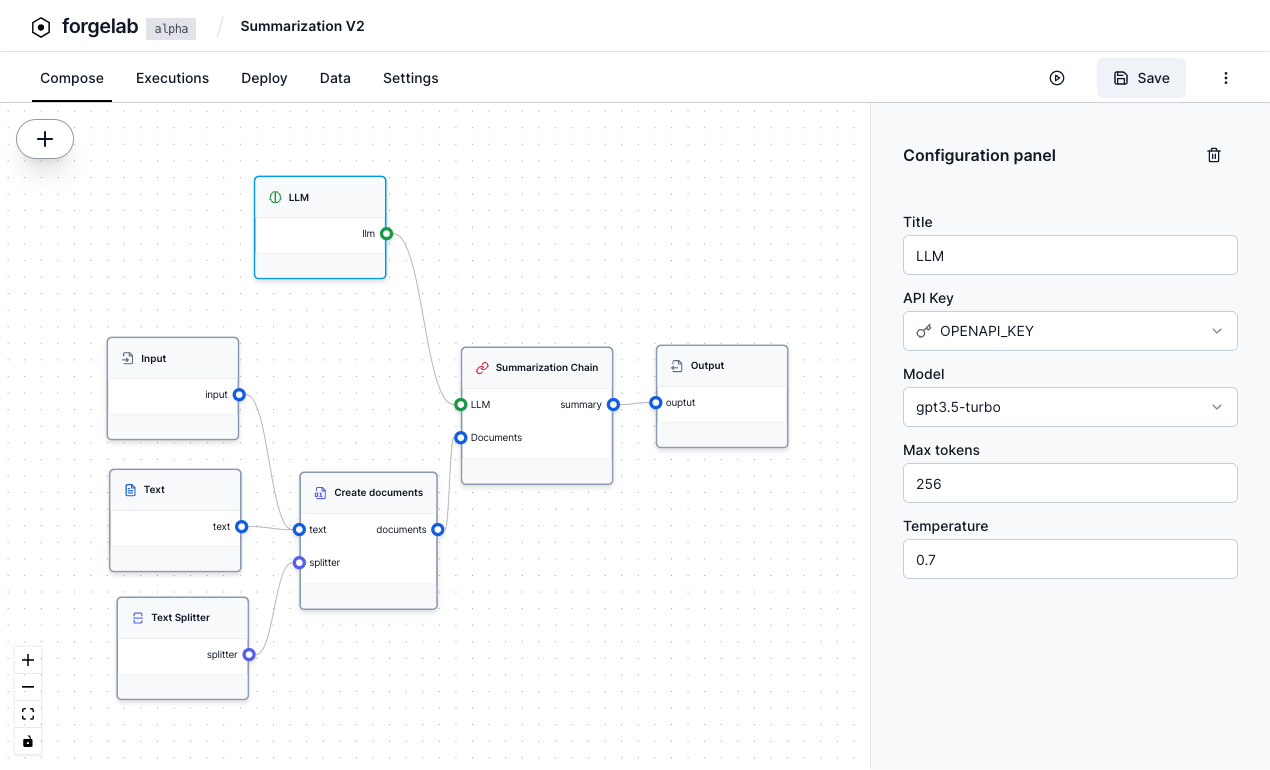Delete the selected node via trash icon
The height and width of the screenshot is (770, 1270).
coord(1214,155)
